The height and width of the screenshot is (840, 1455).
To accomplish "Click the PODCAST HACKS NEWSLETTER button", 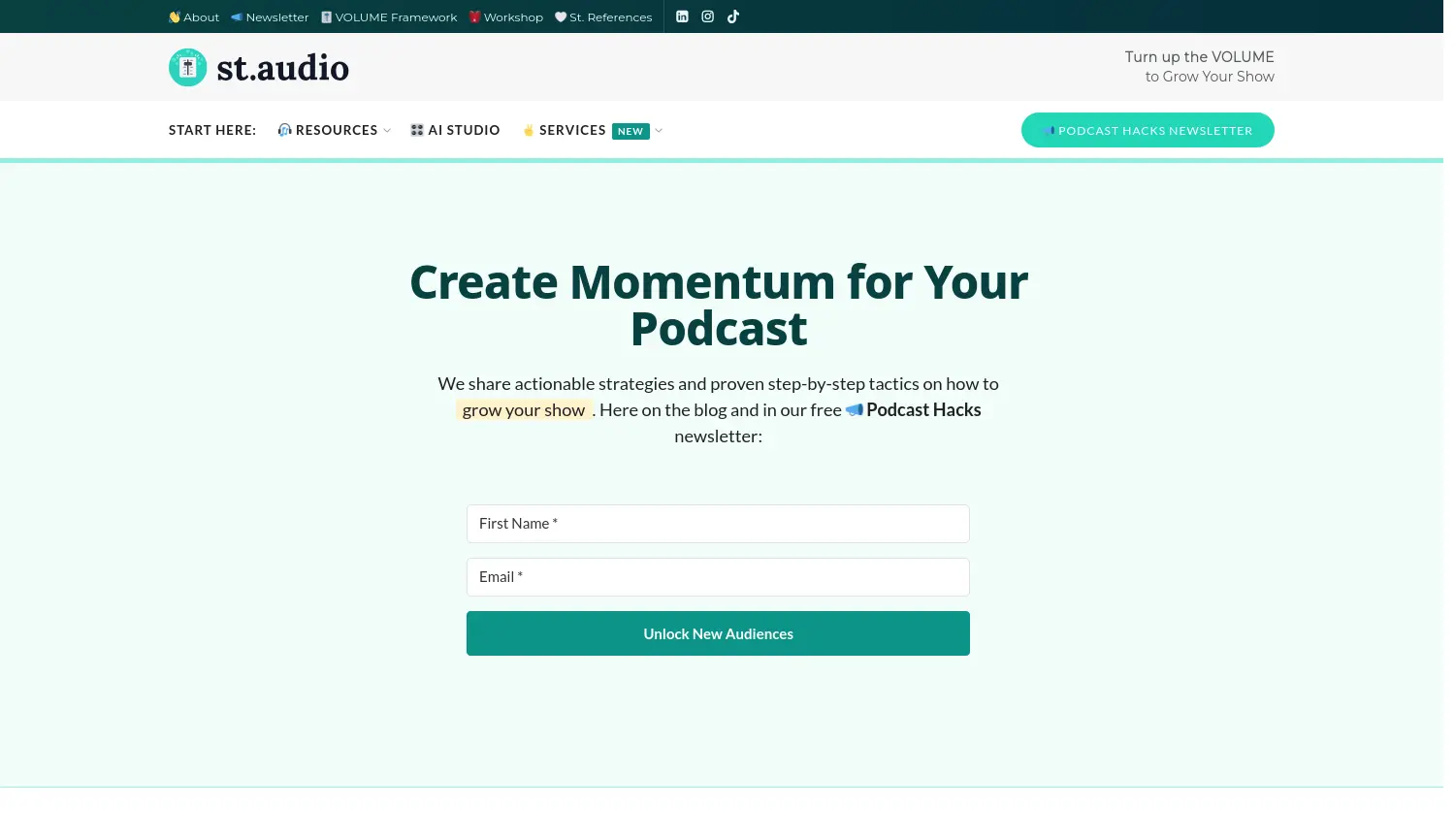I will tap(1148, 129).
